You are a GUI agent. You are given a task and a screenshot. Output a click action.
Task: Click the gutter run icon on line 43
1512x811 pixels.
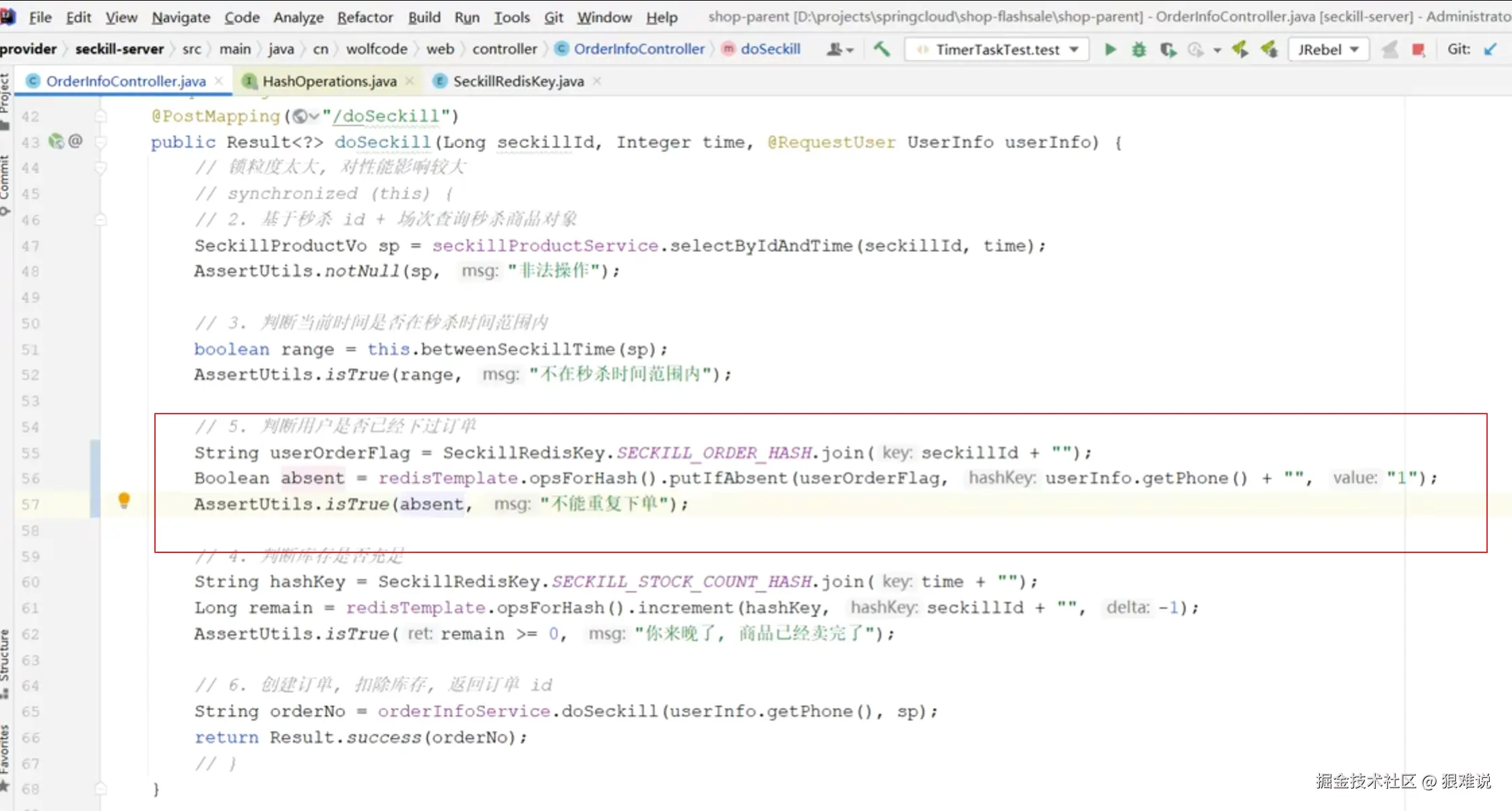click(x=57, y=141)
